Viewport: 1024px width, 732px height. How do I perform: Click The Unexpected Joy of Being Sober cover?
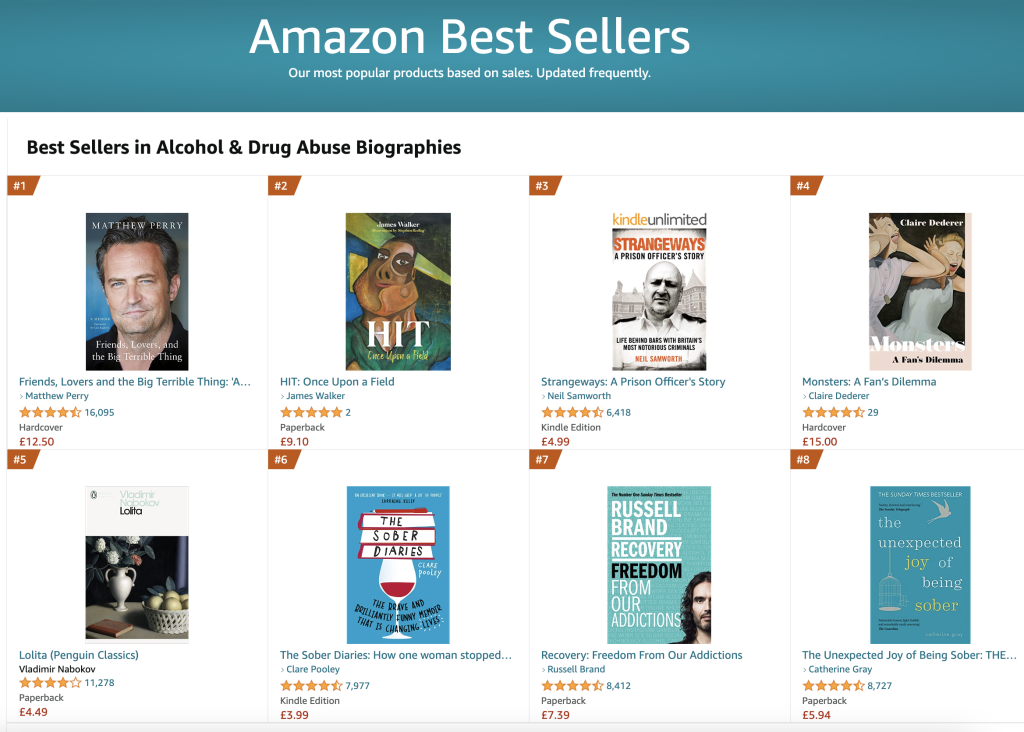pos(920,564)
